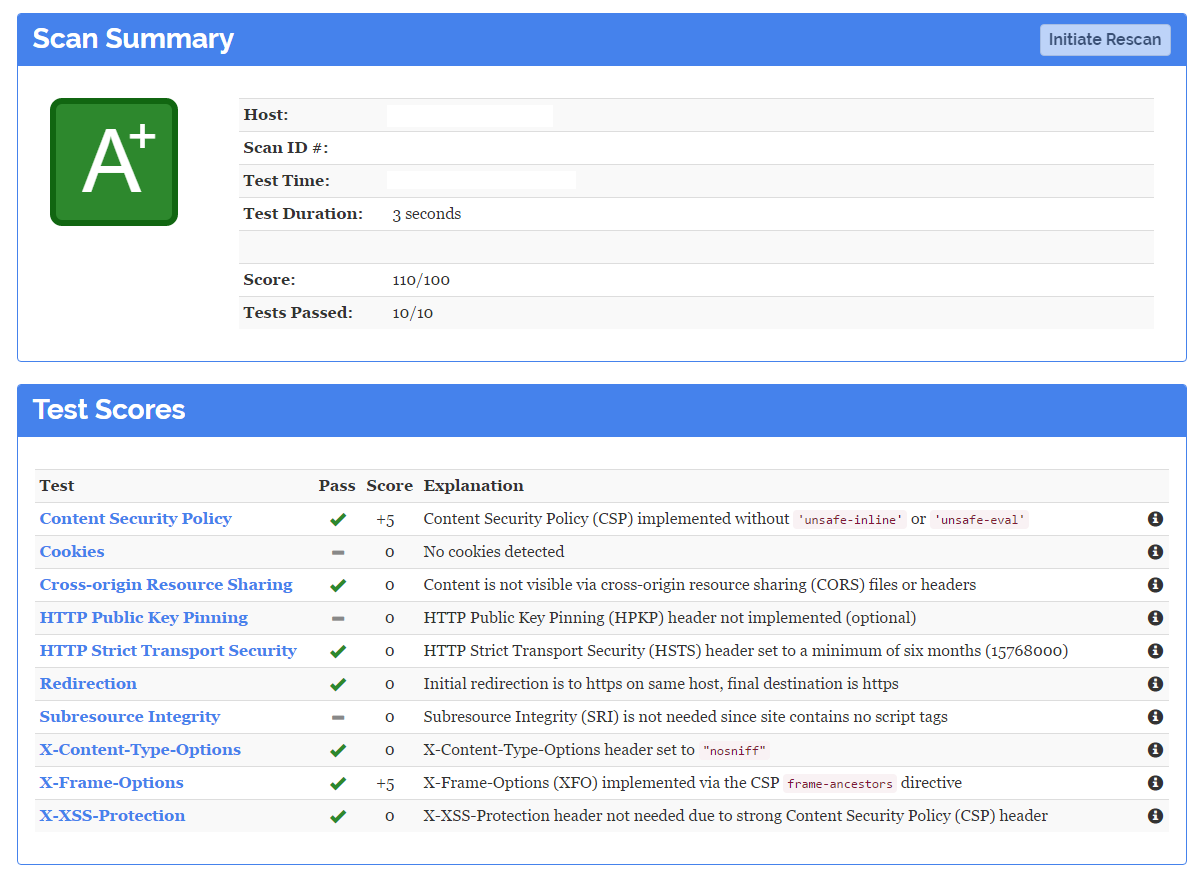Click the '3 seconds' test duration value

tap(427, 214)
